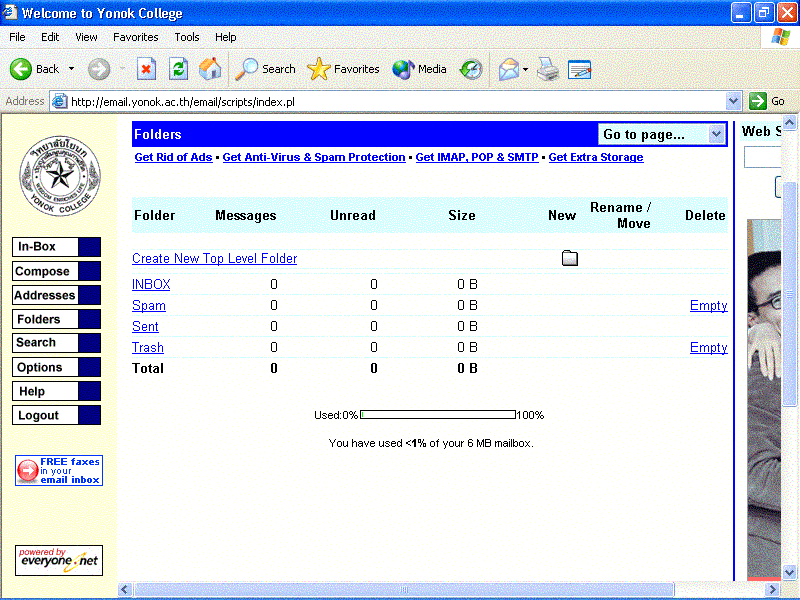Empty the Trash folder

coord(708,348)
